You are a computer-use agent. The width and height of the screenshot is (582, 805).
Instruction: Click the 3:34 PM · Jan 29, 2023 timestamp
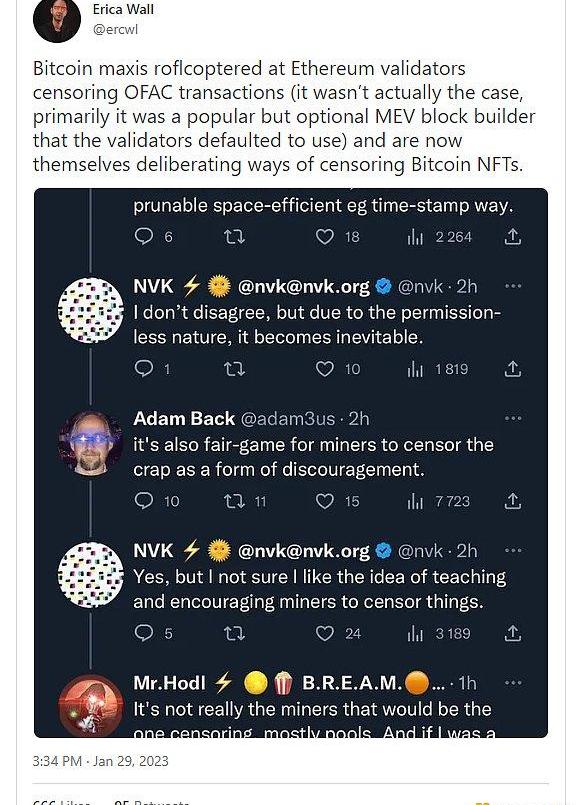(101, 761)
